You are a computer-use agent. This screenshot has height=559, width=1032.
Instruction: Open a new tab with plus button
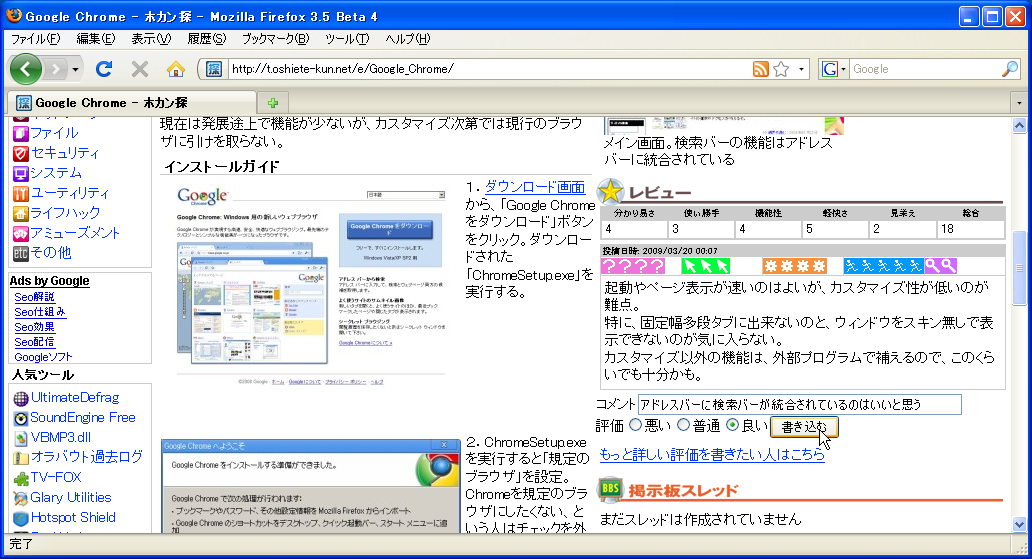tap(273, 103)
